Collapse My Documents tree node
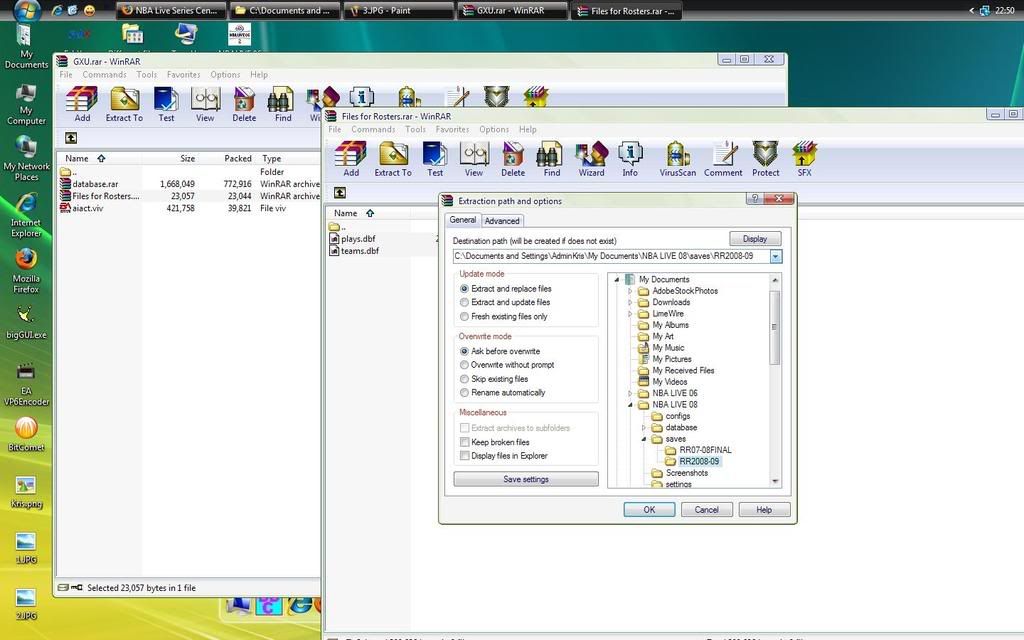This screenshot has width=1024, height=640. 616,280
